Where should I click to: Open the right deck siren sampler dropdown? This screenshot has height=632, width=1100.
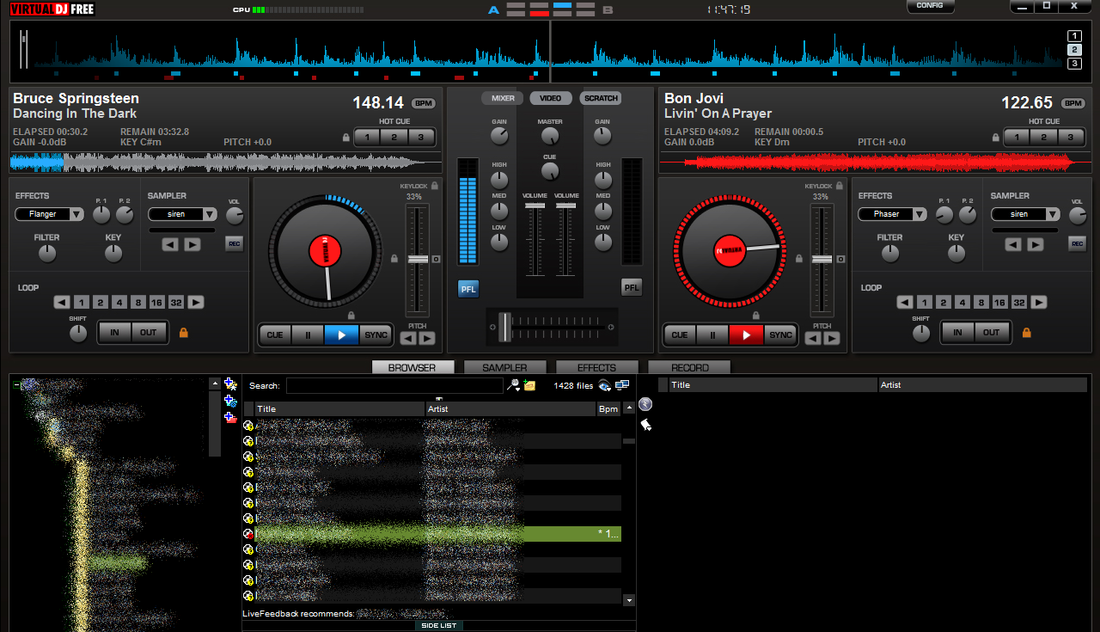pyautogui.click(x=1052, y=214)
